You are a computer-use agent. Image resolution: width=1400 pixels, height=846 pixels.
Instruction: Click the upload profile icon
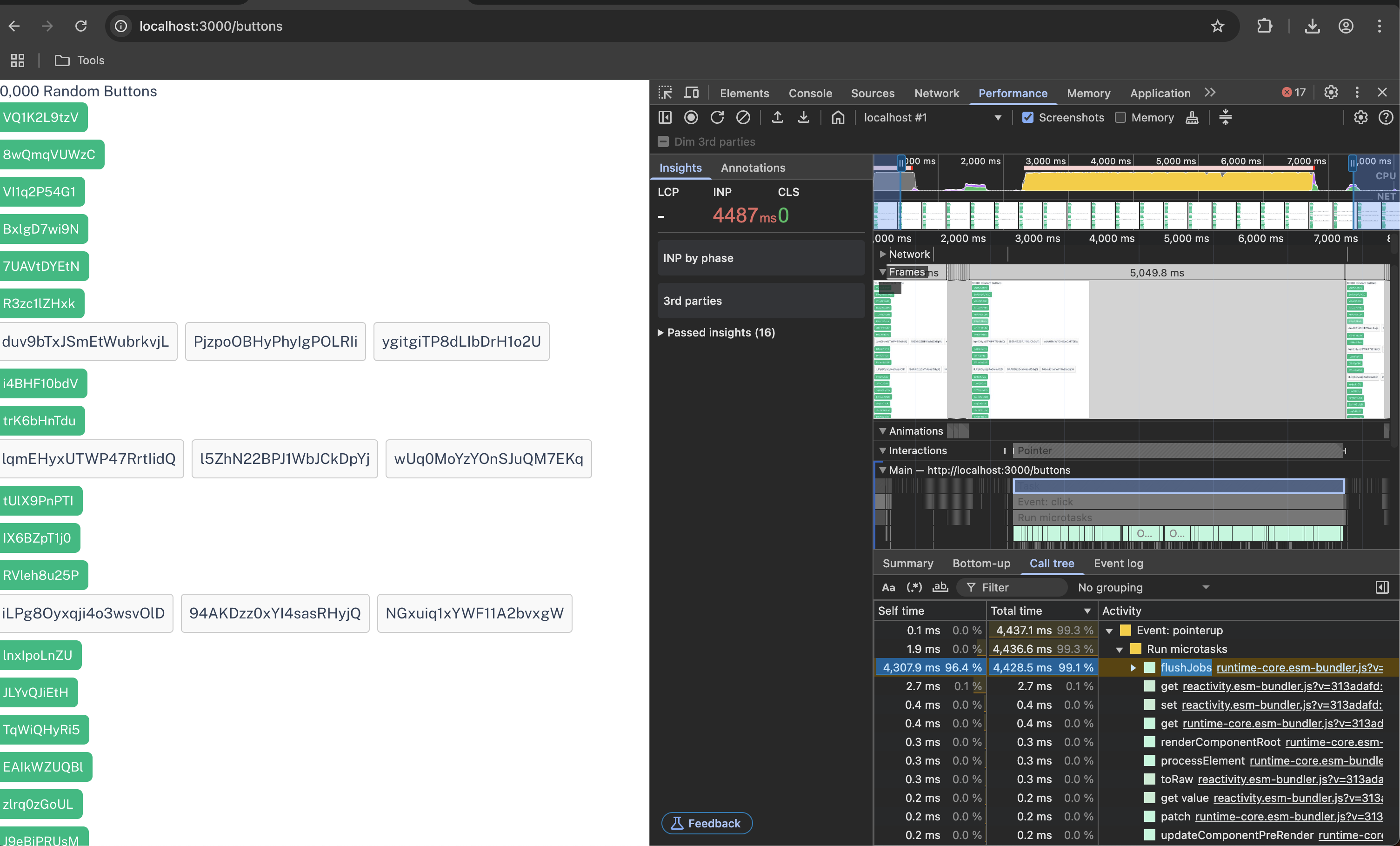(777, 118)
